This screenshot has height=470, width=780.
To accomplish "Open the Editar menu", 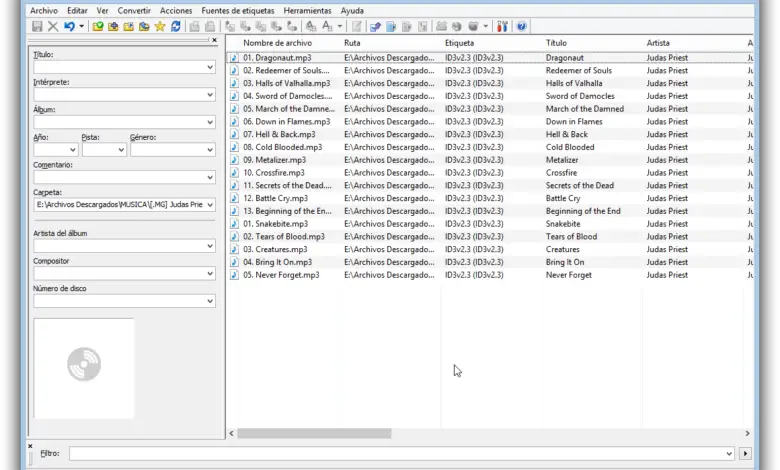I will (77, 10).
